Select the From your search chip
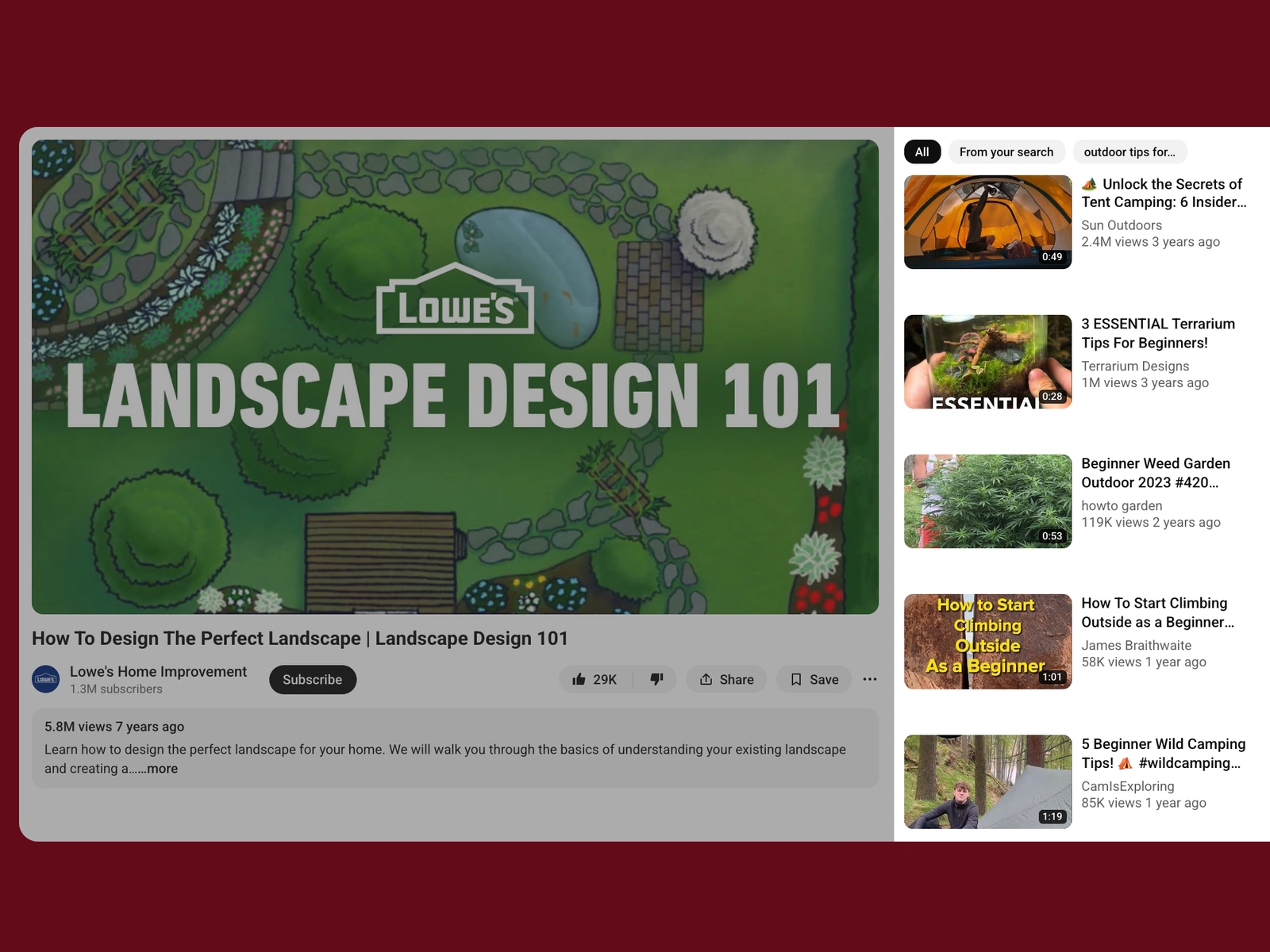 (1006, 152)
